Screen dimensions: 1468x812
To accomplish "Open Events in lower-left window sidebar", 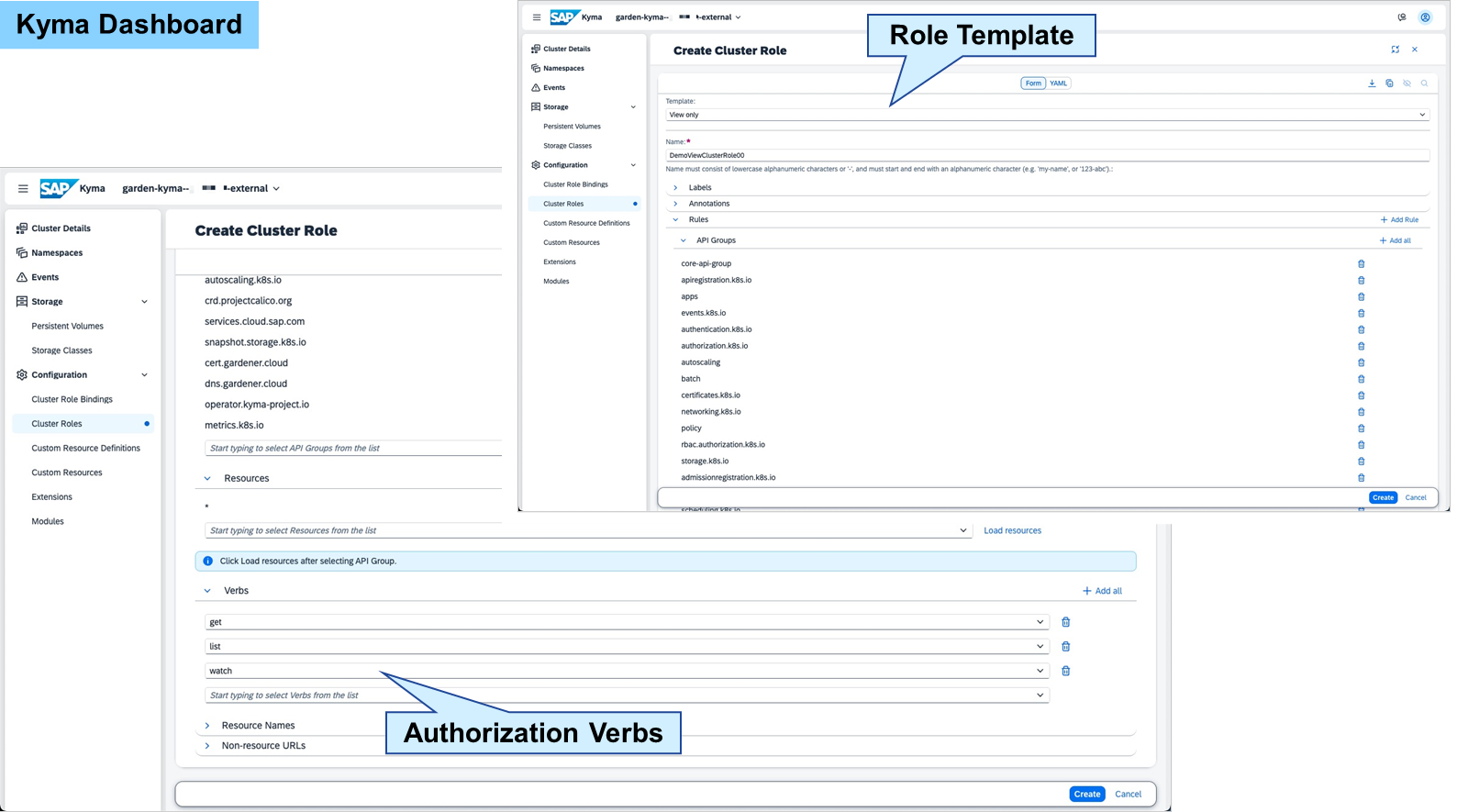I will [x=45, y=277].
